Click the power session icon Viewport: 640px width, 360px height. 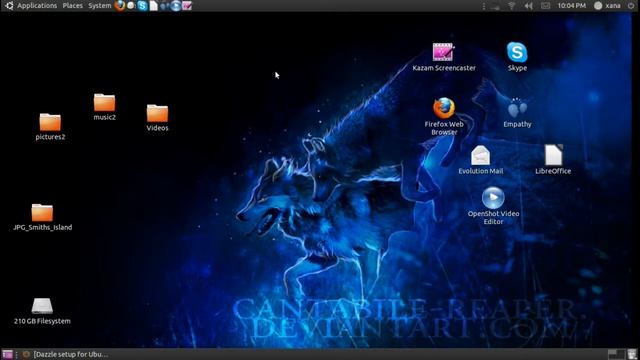pyautogui.click(x=631, y=6)
